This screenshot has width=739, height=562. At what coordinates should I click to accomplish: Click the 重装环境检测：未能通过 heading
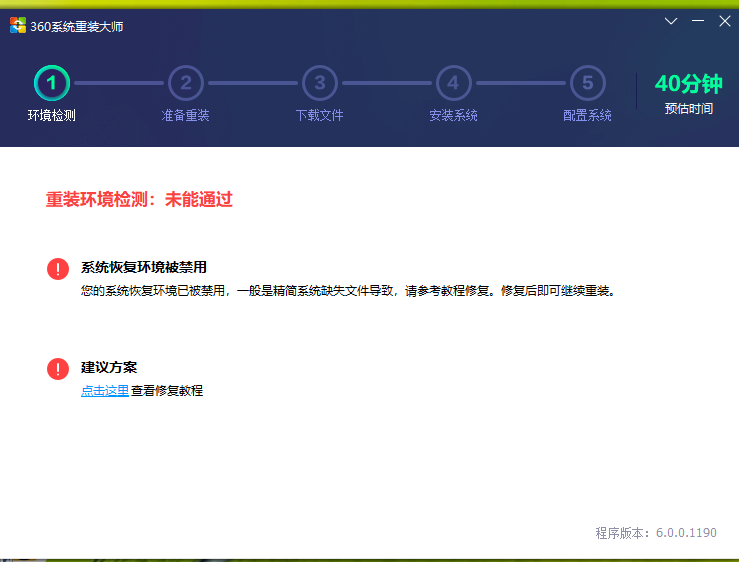click(139, 200)
